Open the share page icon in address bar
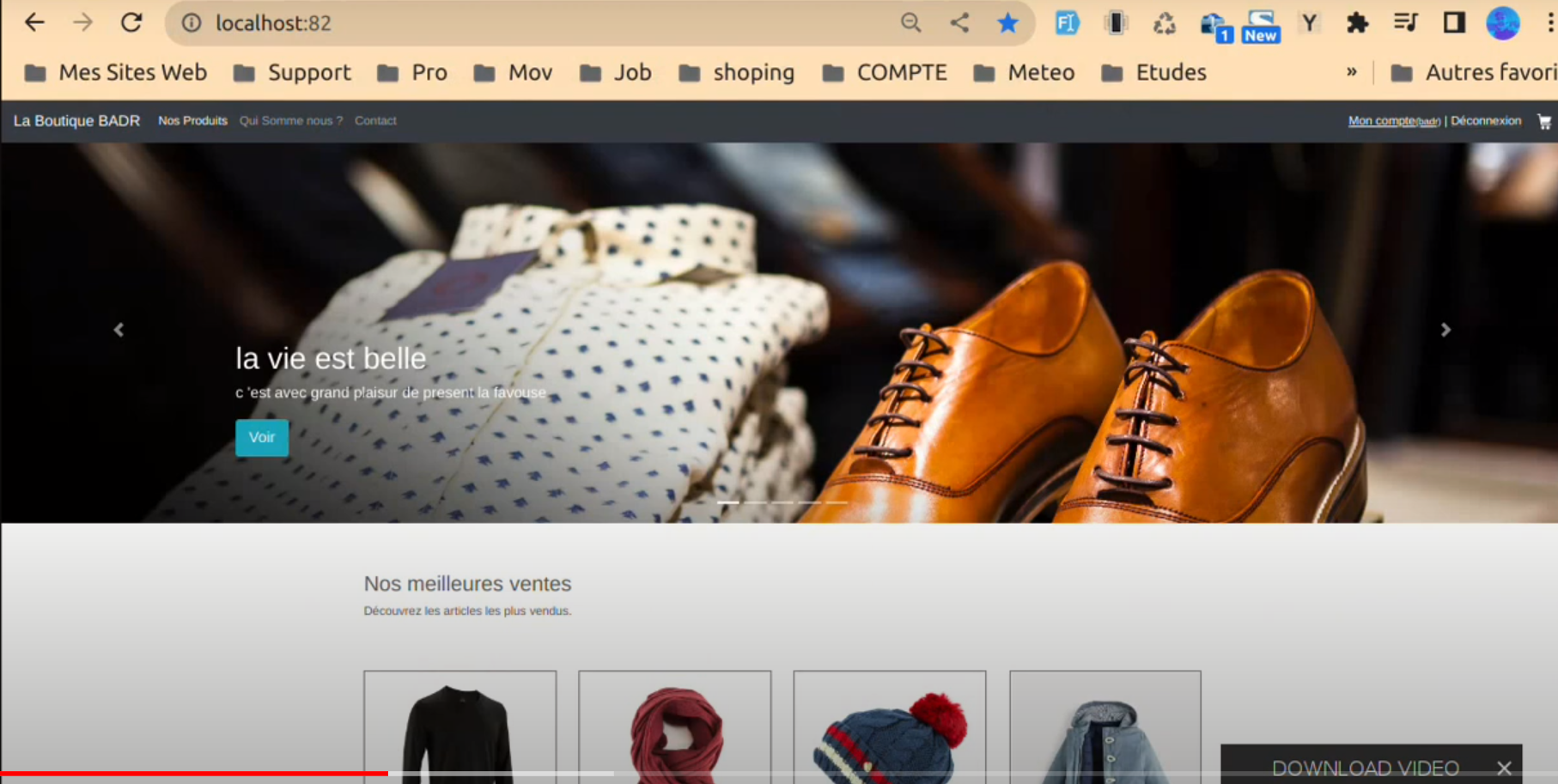Viewport: 1558px width, 784px height. pyautogui.click(x=959, y=23)
